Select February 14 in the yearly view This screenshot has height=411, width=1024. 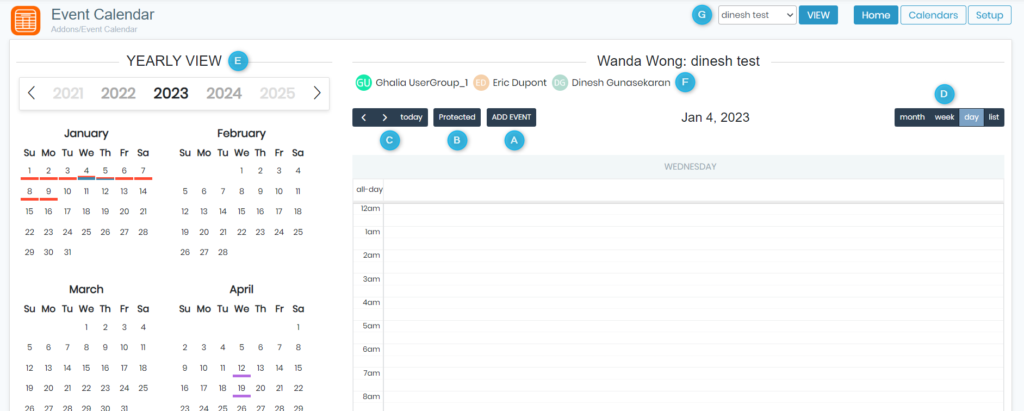pos(223,212)
